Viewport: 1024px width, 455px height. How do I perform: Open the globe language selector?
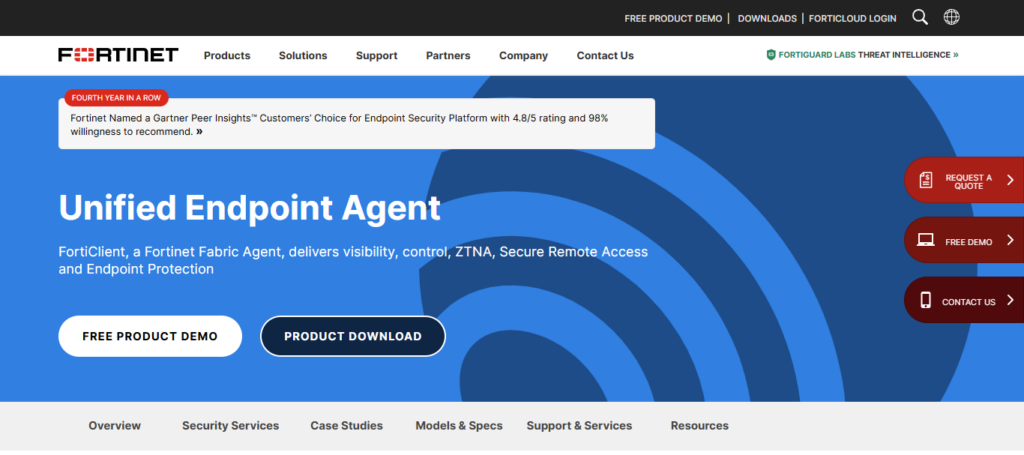click(x=952, y=18)
